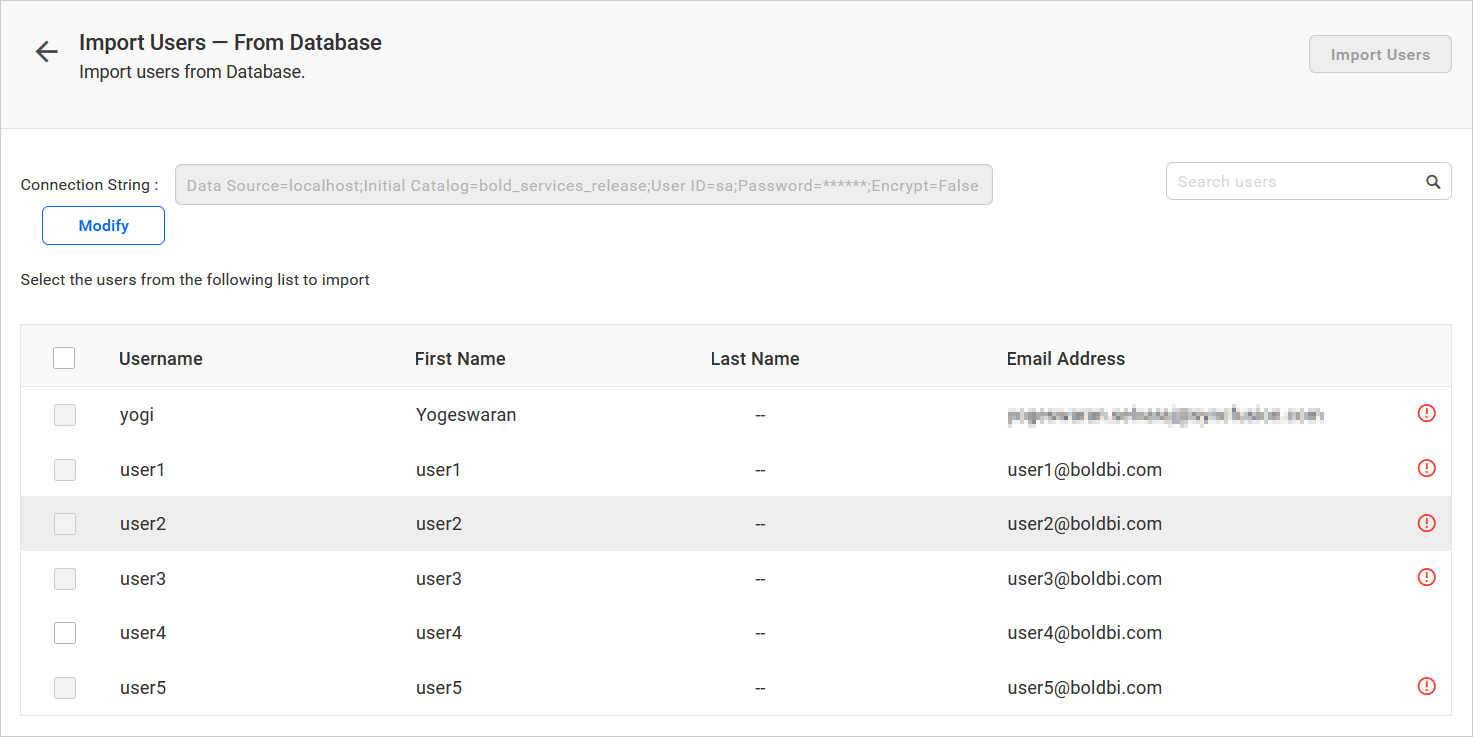Click the red warning icon for yogi
Screen dimensions: 1473x737
1427,413
